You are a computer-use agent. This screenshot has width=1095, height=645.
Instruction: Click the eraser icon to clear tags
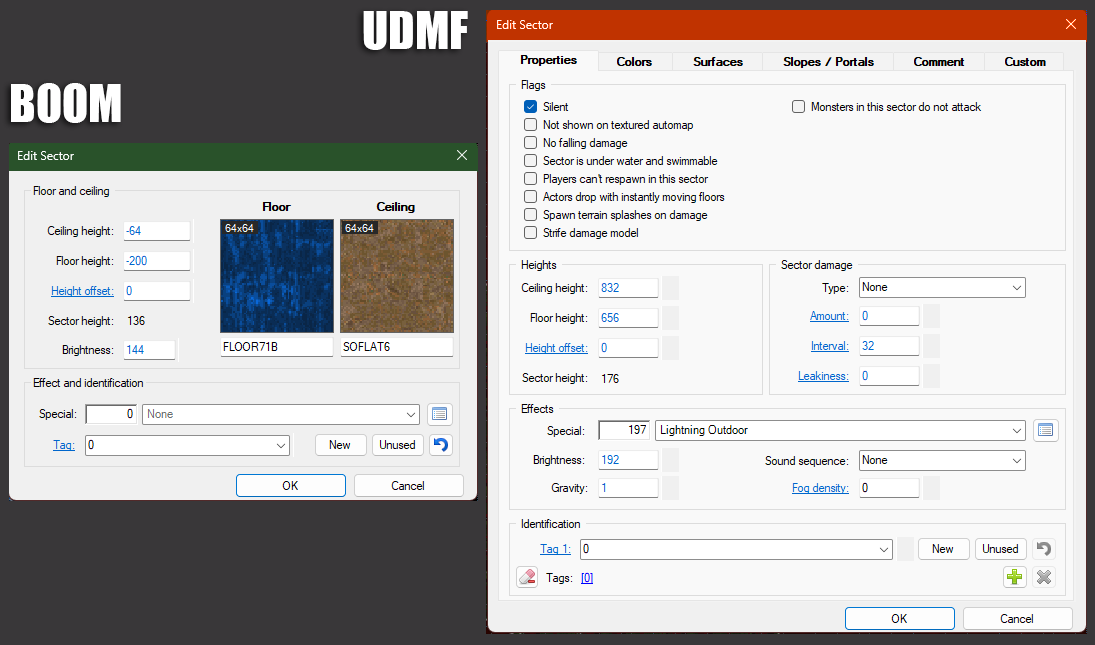[527, 577]
